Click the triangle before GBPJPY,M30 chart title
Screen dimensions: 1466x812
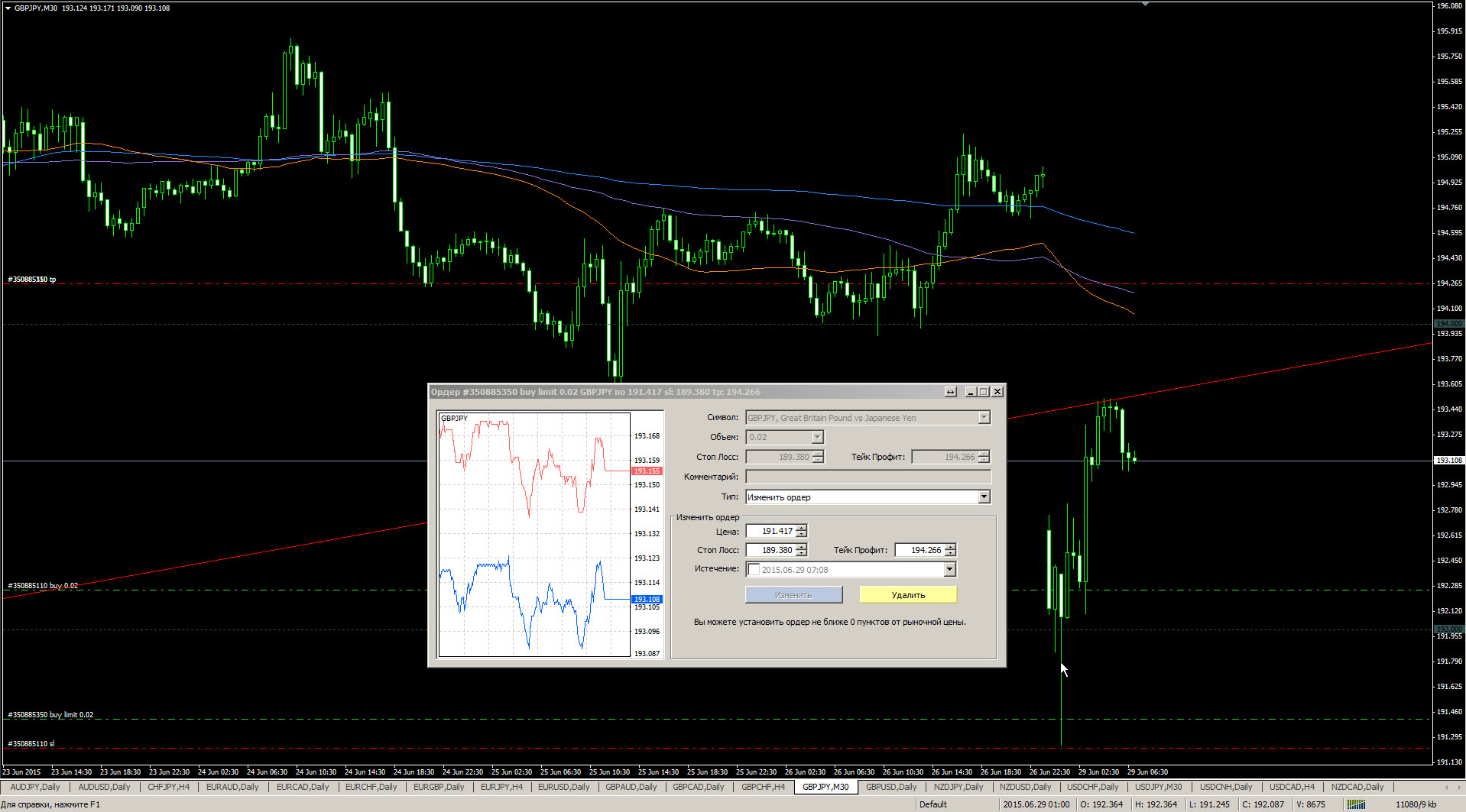[8, 8]
